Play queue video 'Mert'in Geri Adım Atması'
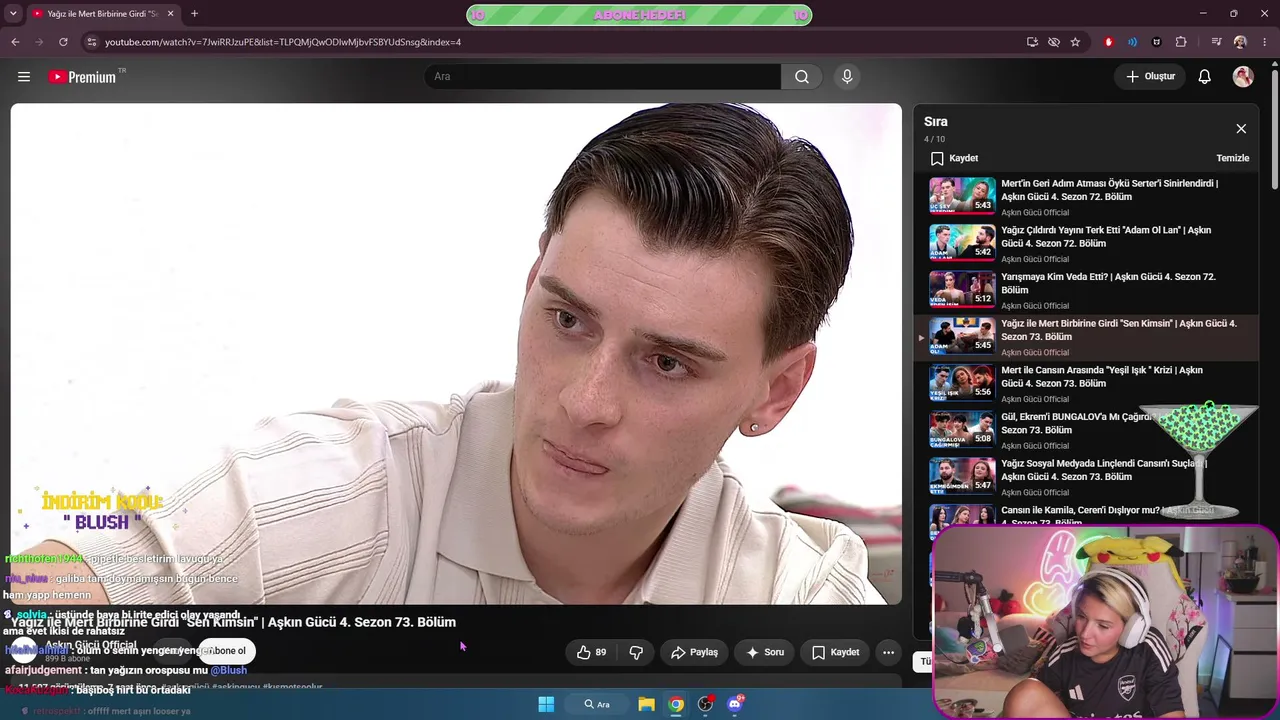 point(1110,190)
